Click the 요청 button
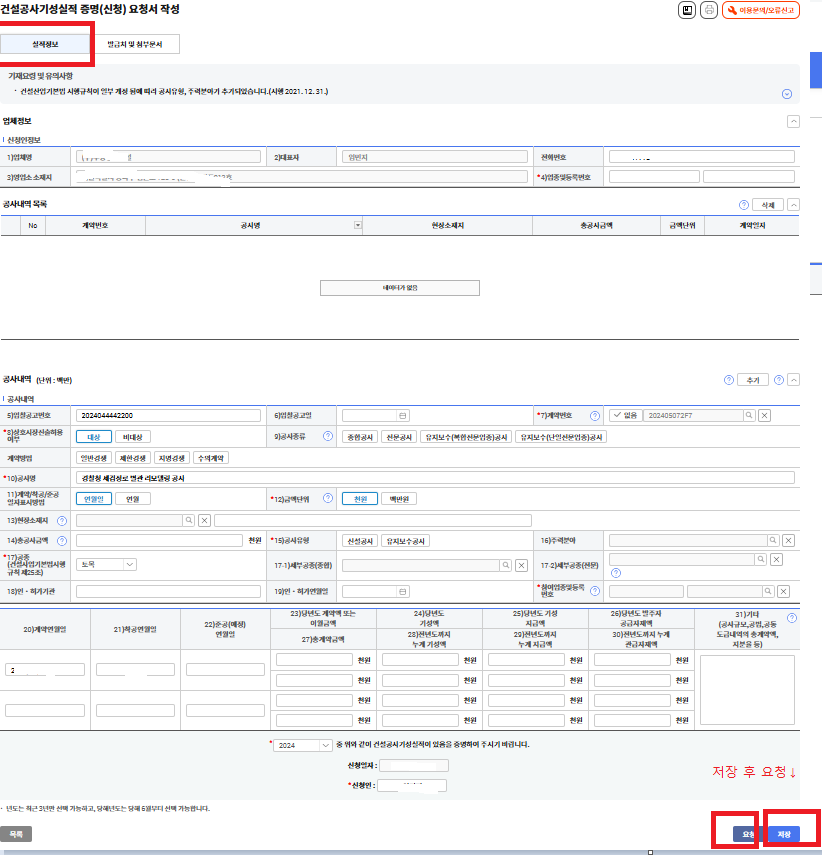 [747, 834]
